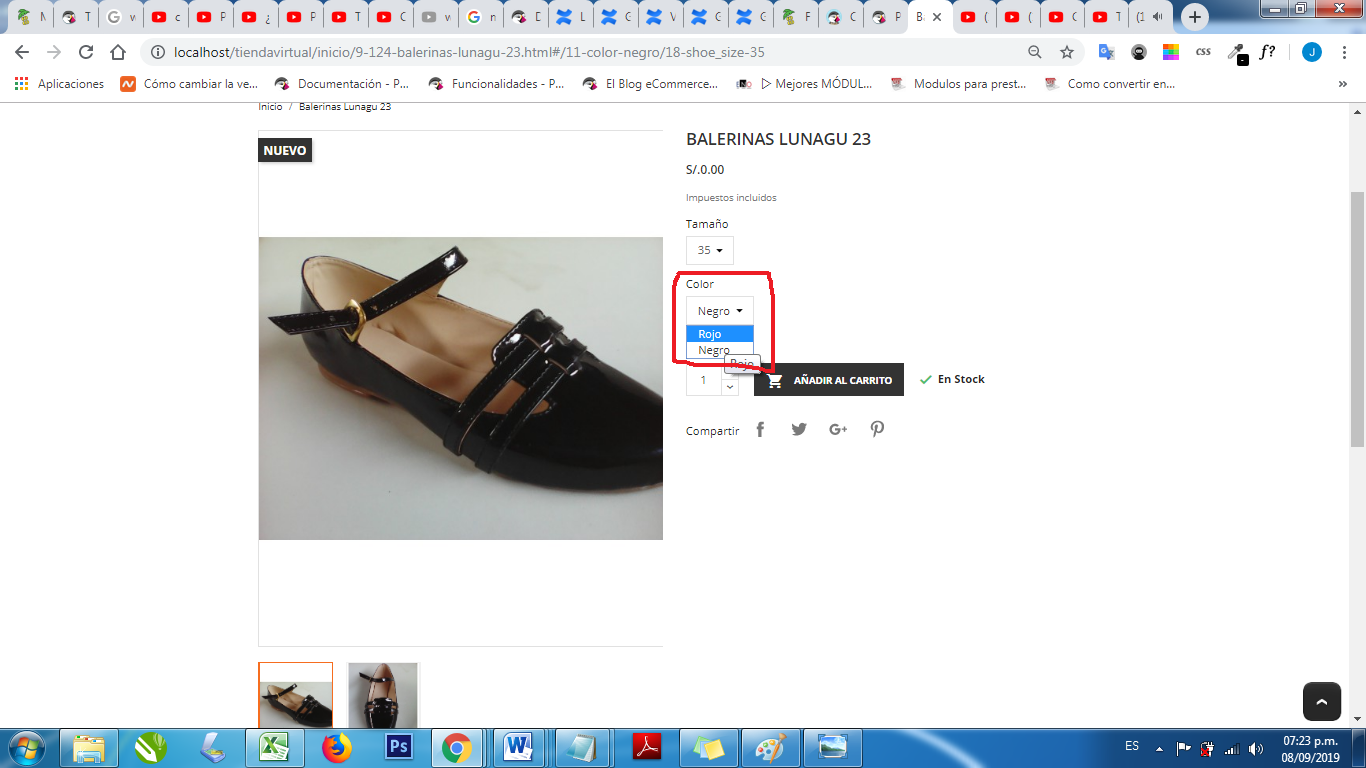Launch Photoshop from the taskbar
1366x768 pixels.
tap(399, 747)
